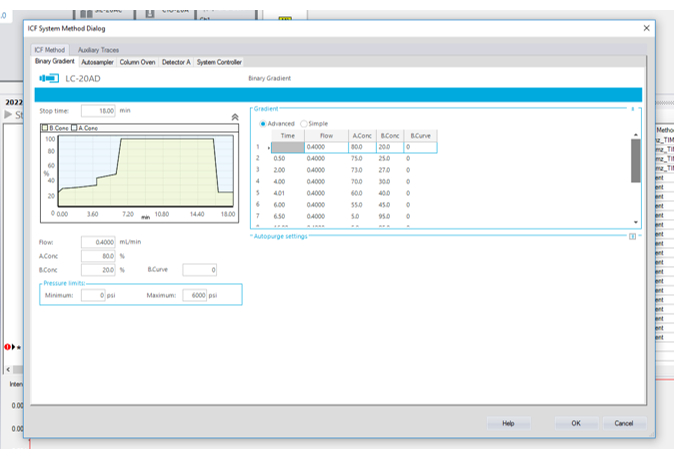Select the grey Time cell in row 1
Viewport: 674px width, 459px height.
(x=288, y=147)
